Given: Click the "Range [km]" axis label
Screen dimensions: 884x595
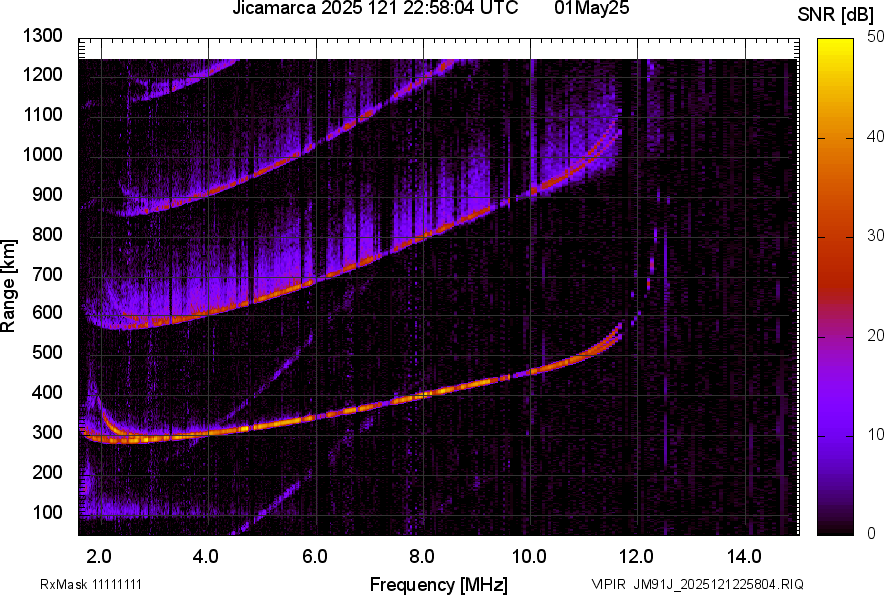Looking at the screenshot, I should click(x=8, y=286).
